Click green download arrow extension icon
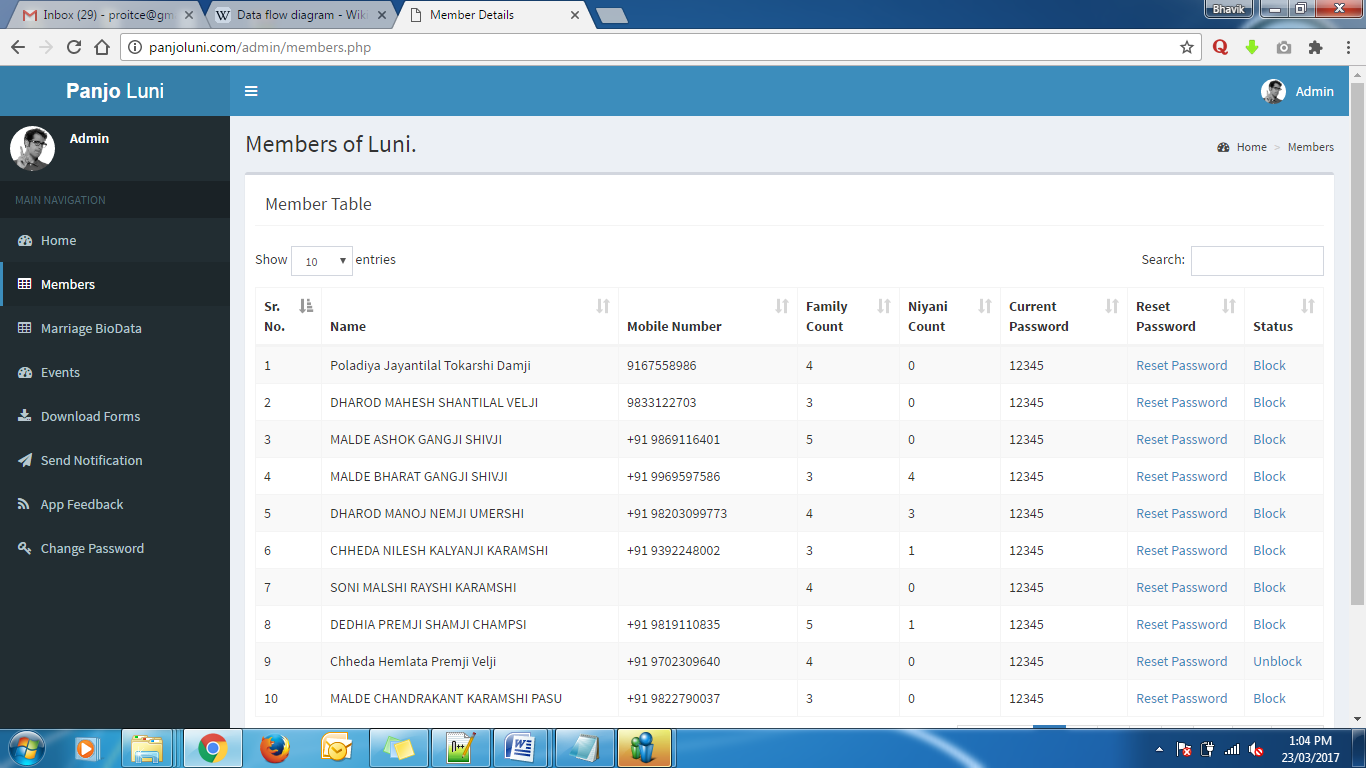This screenshot has width=1366, height=768. click(1252, 47)
